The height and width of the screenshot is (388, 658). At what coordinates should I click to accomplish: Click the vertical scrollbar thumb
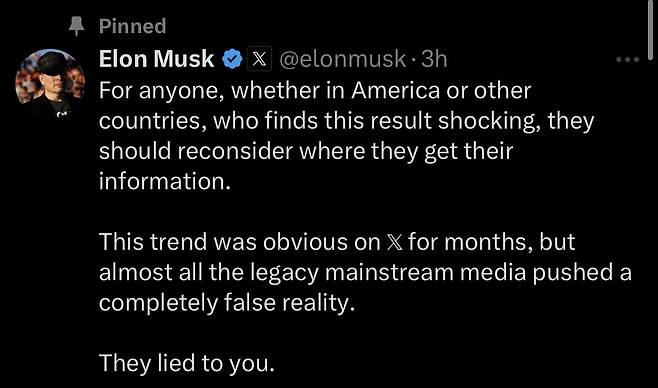coord(651,29)
